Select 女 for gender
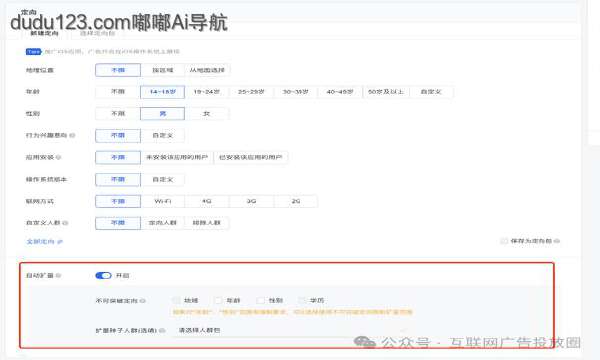The height and width of the screenshot is (360, 600). [207, 114]
